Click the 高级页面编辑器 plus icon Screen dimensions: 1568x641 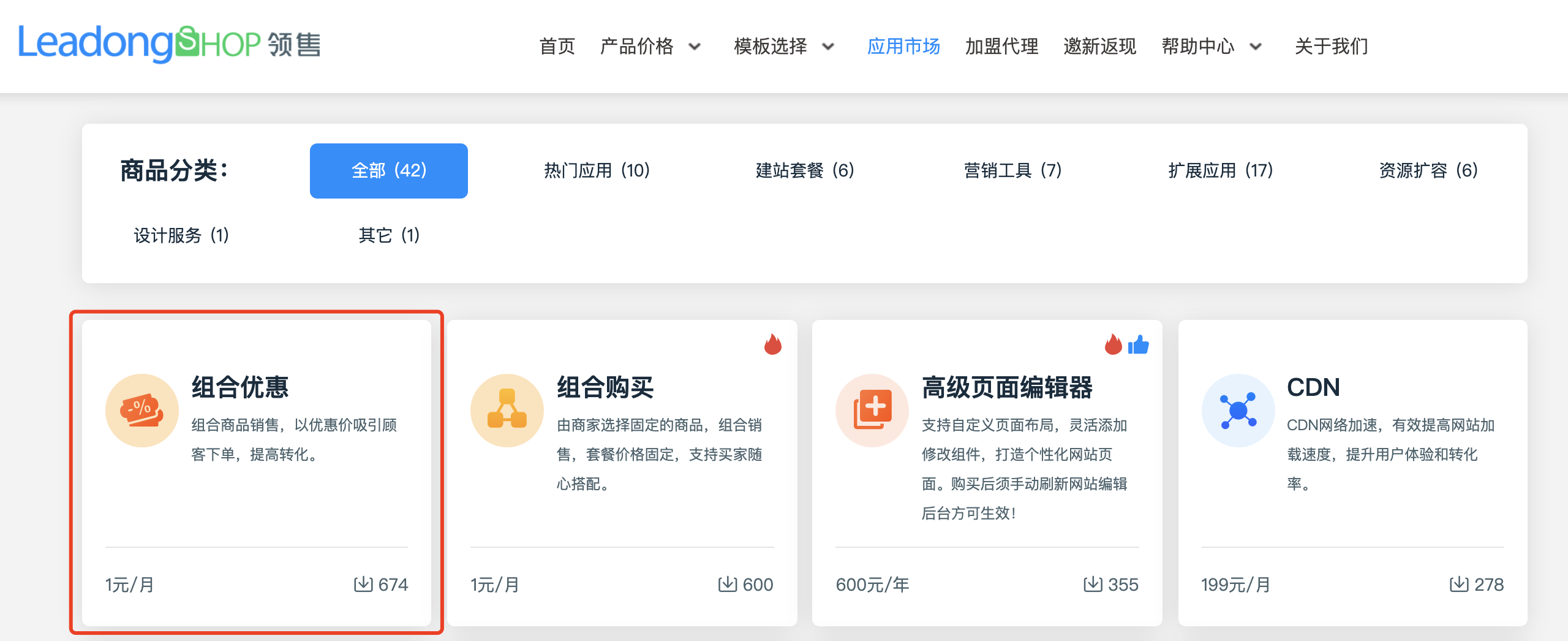(872, 411)
